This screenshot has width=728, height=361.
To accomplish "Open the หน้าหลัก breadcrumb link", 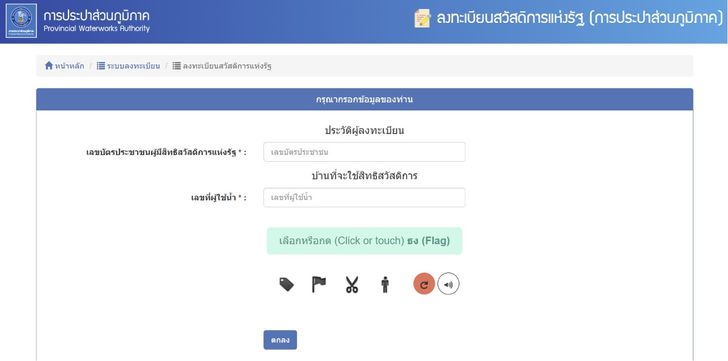I will click(x=70, y=66).
